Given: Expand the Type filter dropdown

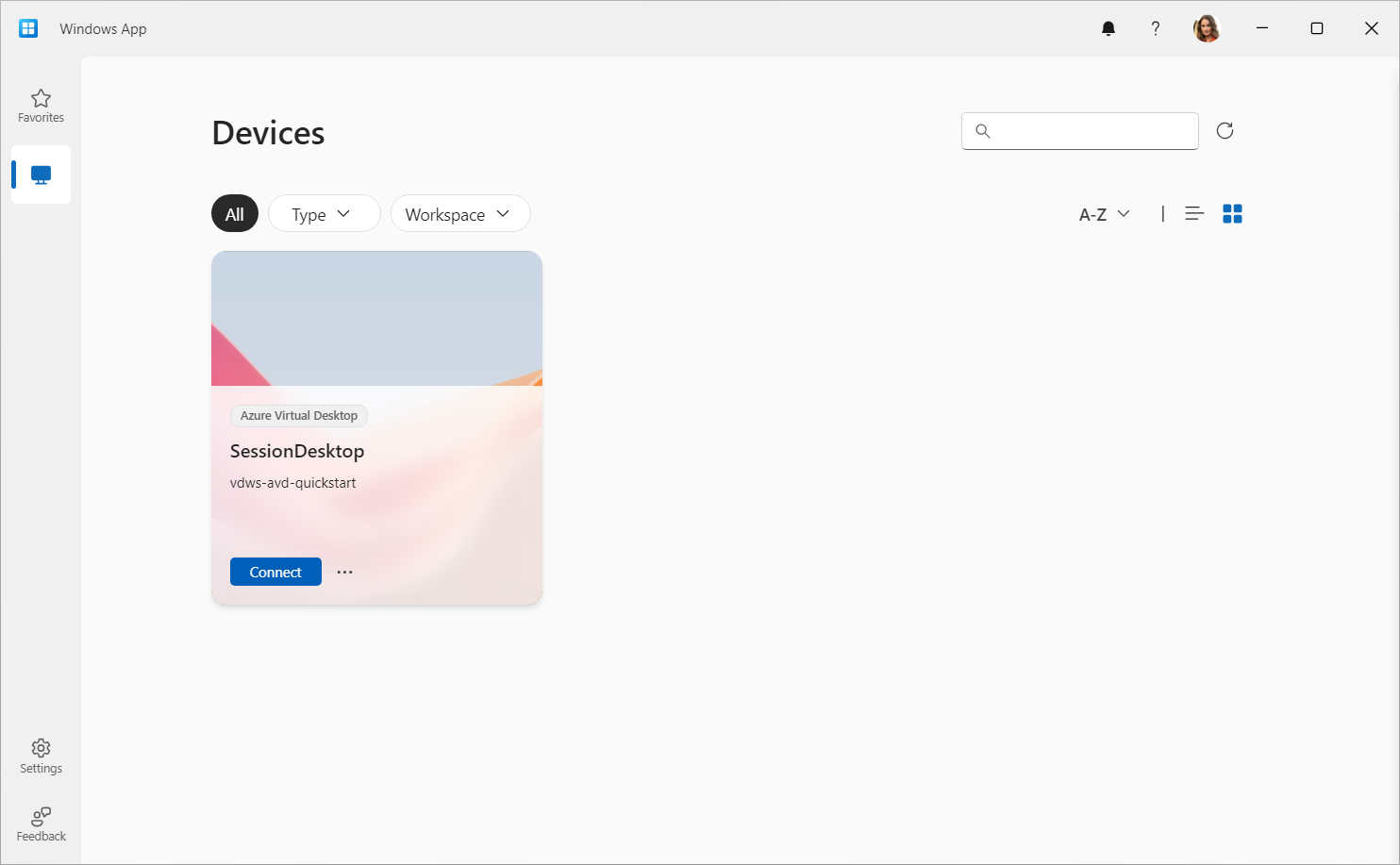Looking at the screenshot, I should 325,214.
